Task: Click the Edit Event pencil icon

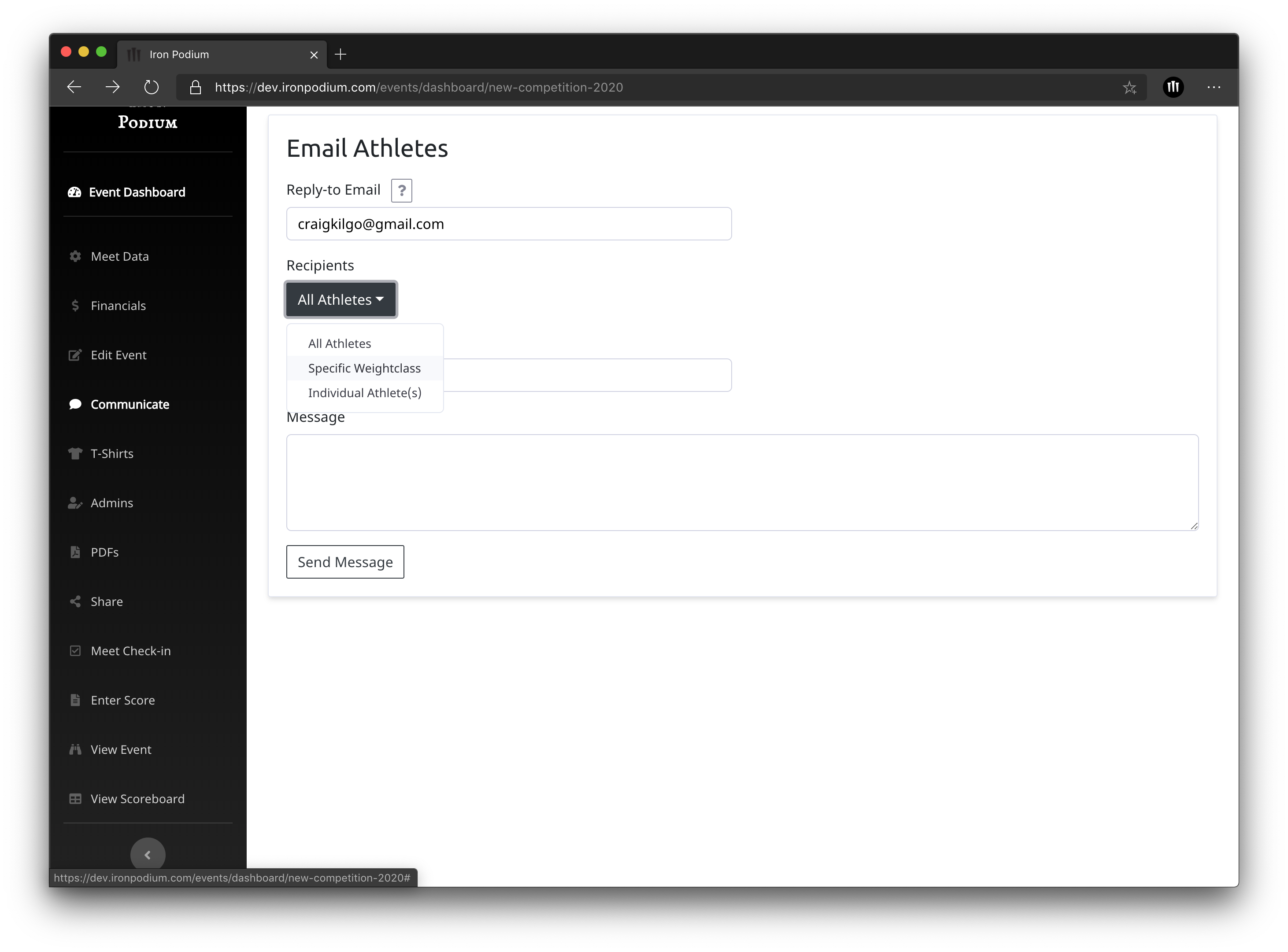Action: [x=75, y=355]
